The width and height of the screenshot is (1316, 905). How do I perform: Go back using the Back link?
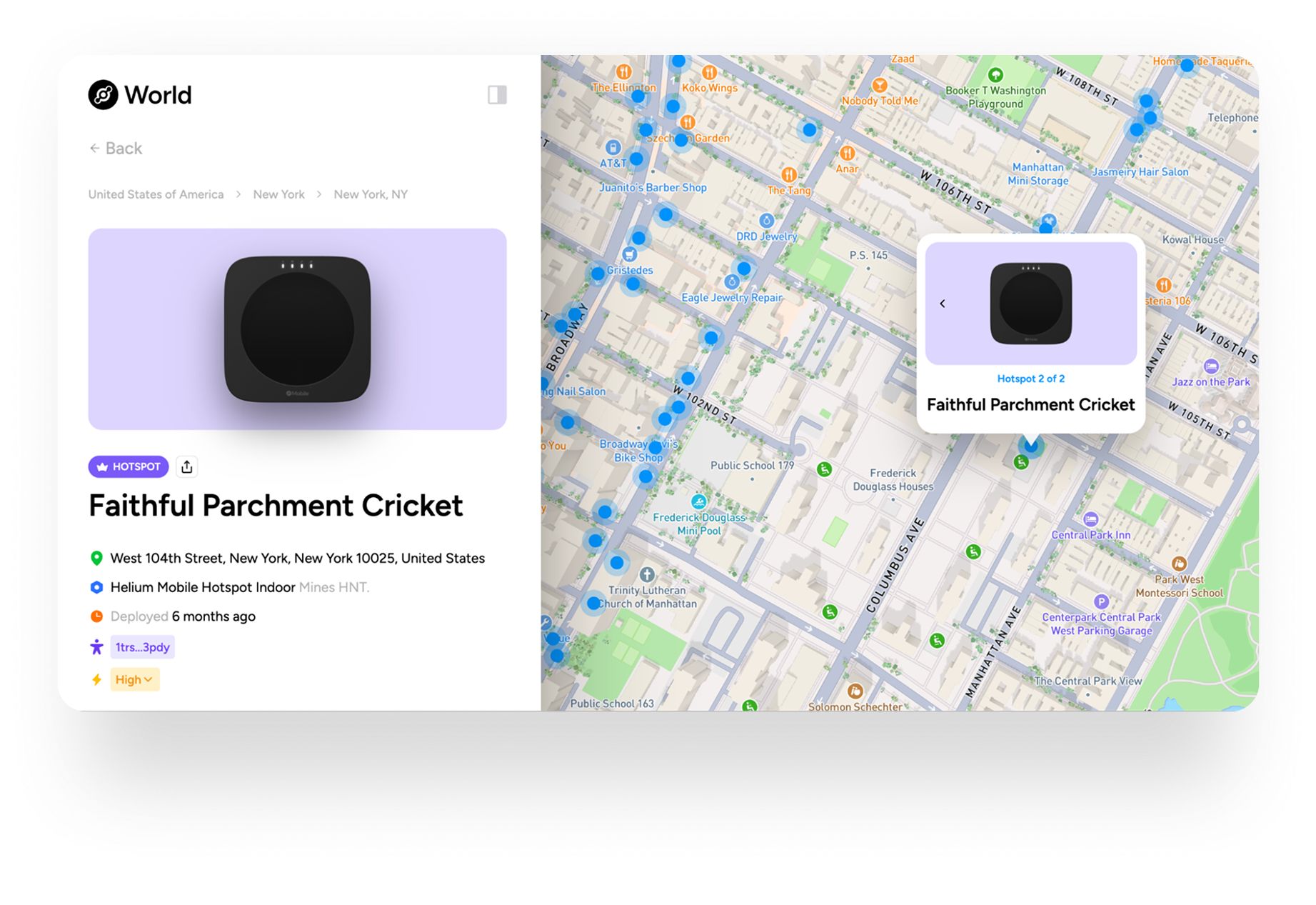click(116, 148)
